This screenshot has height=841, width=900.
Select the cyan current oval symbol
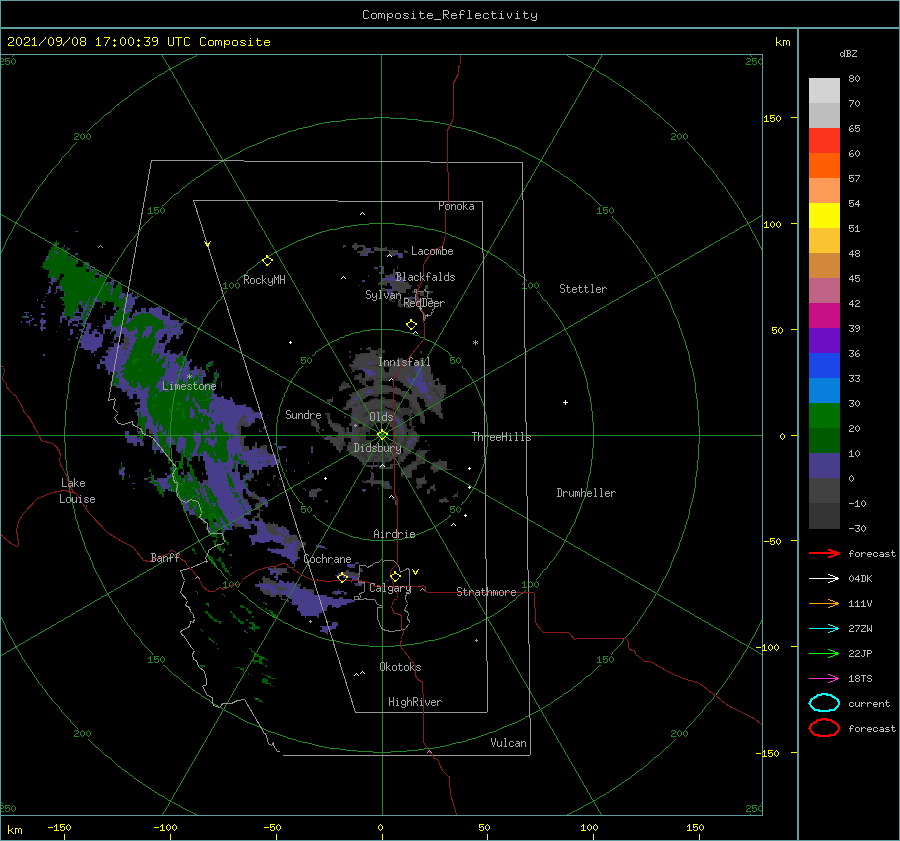tap(824, 703)
